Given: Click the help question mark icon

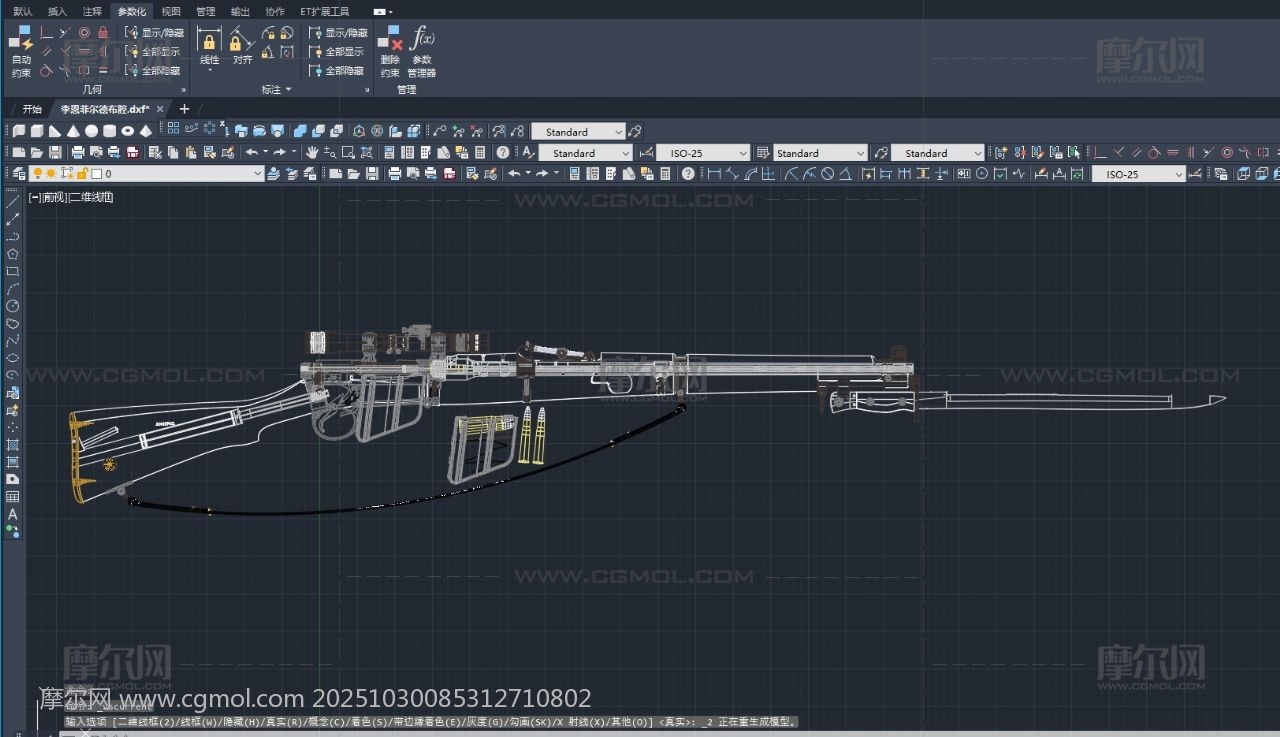Looking at the screenshot, I should pyautogui.click(x=503, y=153).
